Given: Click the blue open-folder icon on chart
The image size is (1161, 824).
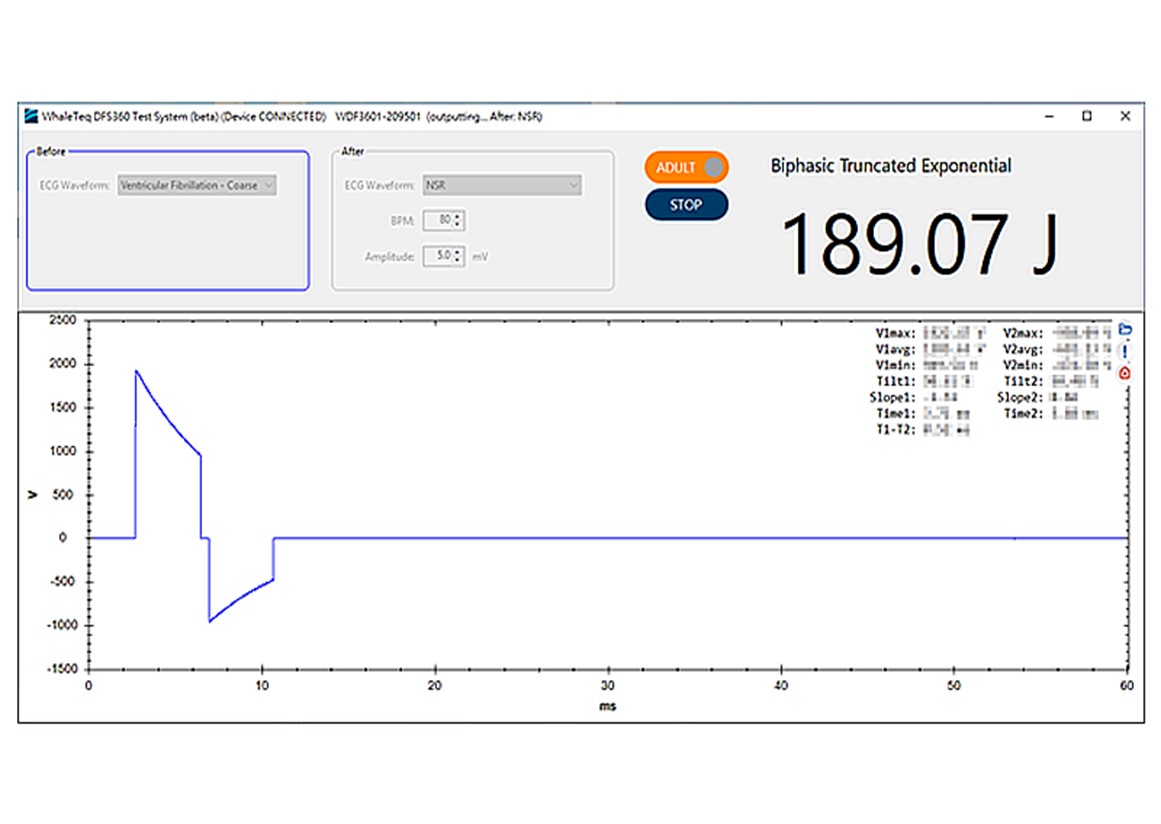Looking at the screenshot, I should [1124, 330].
